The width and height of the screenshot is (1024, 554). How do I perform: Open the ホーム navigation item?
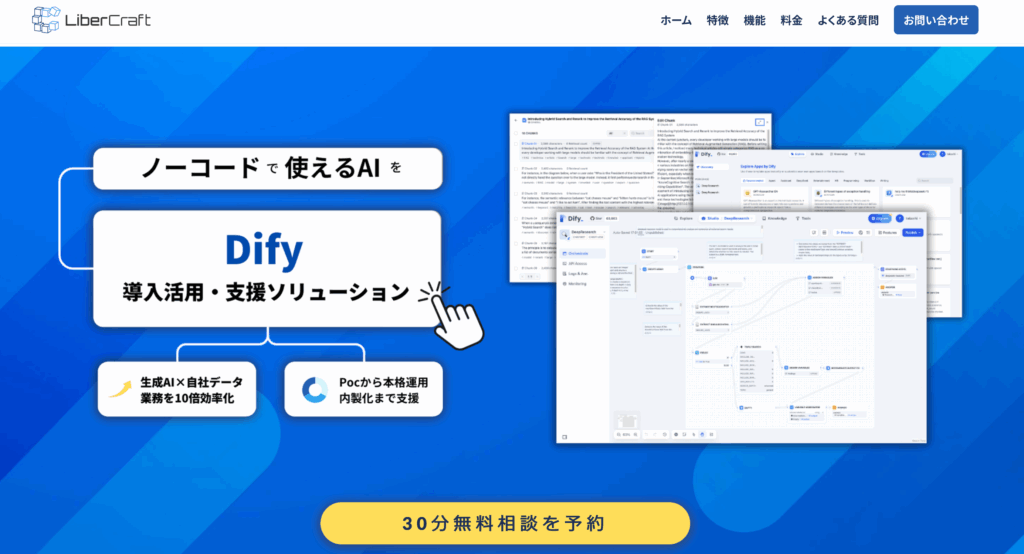pos(677,20)
